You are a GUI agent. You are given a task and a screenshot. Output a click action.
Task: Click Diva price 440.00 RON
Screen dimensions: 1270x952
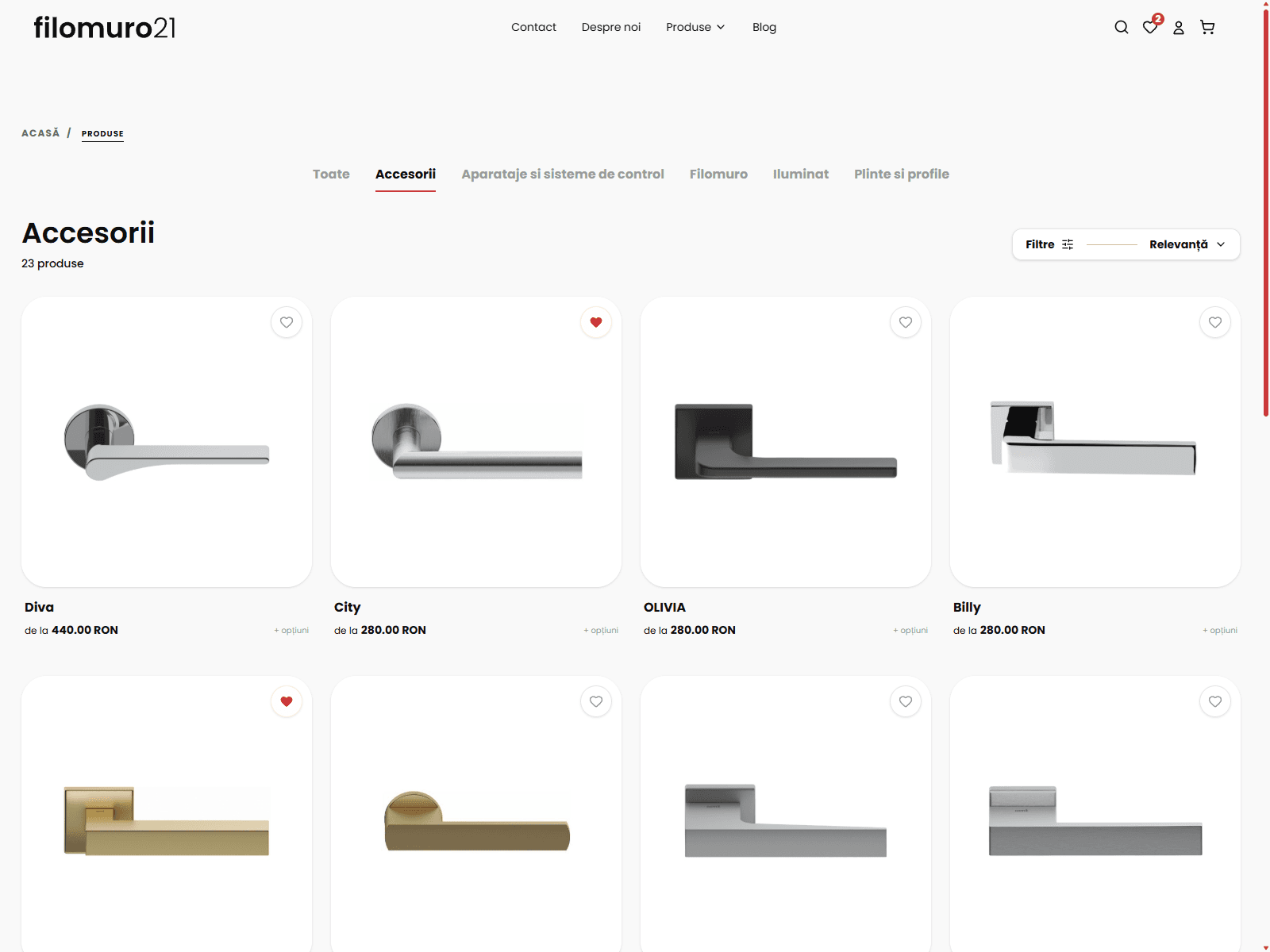point(85,630)
